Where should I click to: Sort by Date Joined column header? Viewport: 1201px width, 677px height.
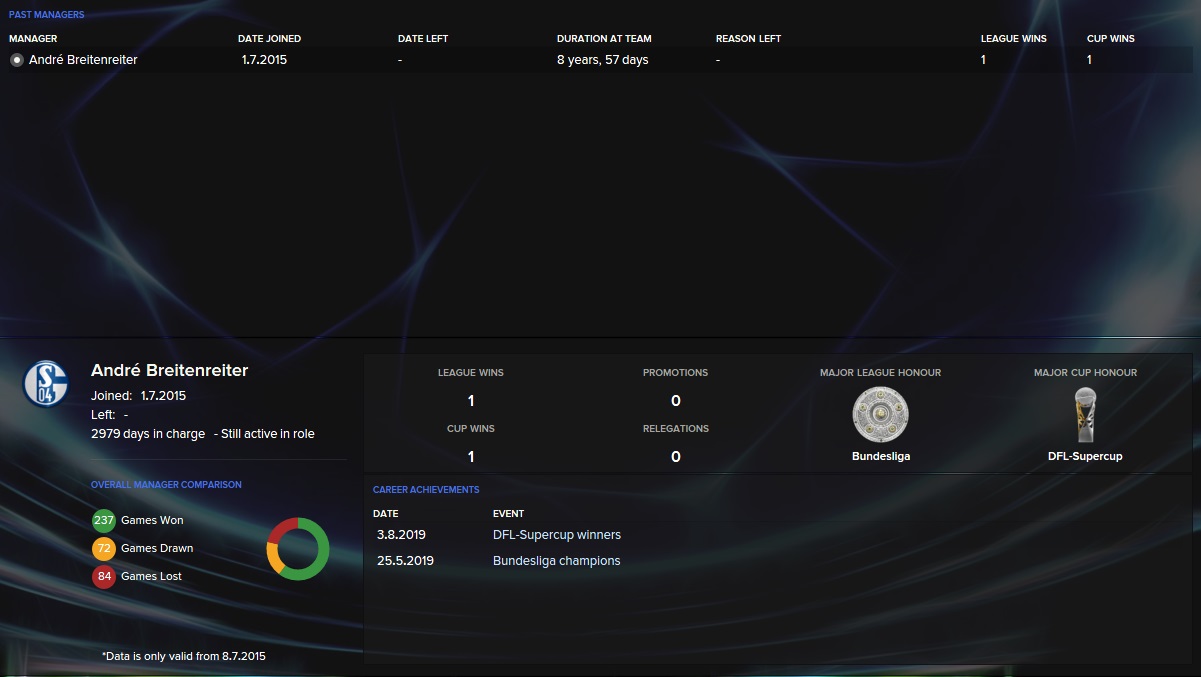point(269,39)
